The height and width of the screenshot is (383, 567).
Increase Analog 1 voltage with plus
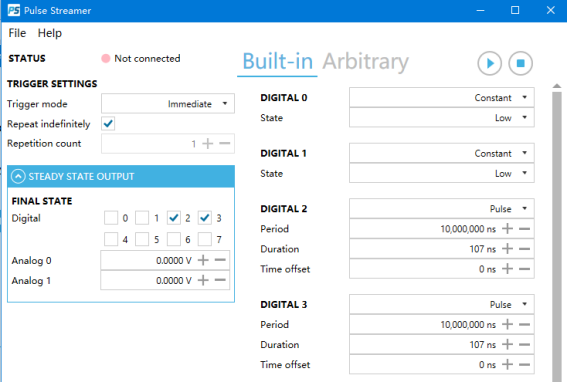tap(203, 280)
